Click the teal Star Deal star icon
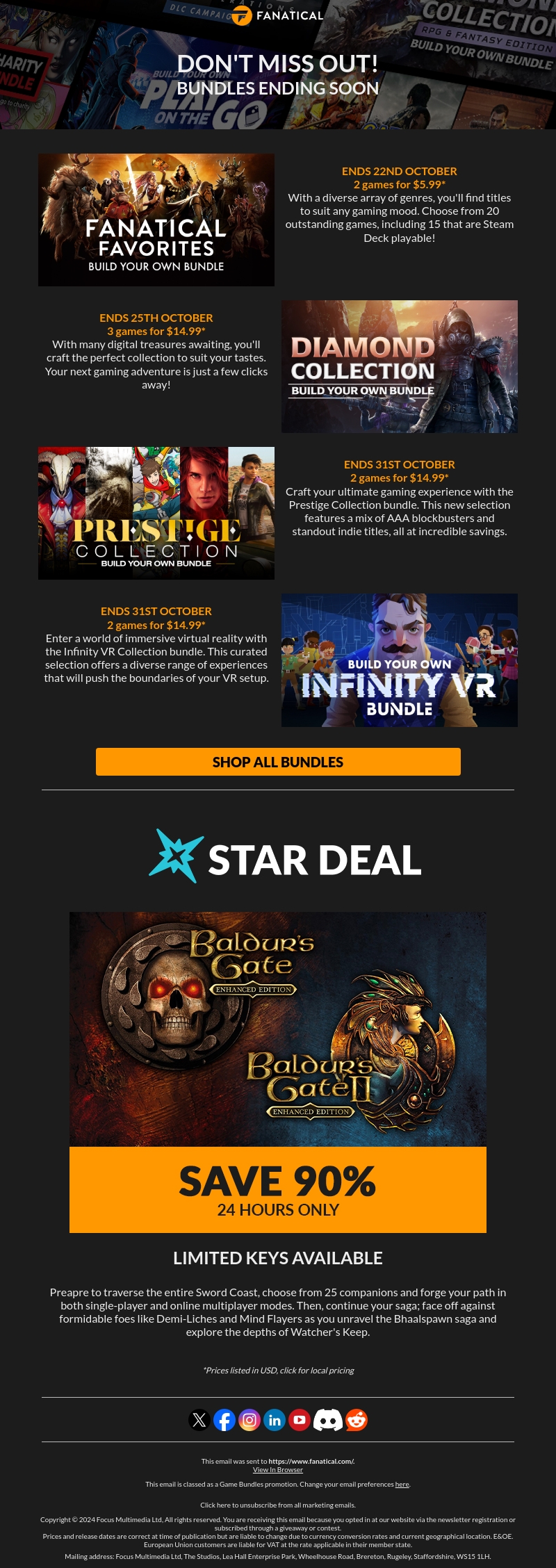 [177, 856]
